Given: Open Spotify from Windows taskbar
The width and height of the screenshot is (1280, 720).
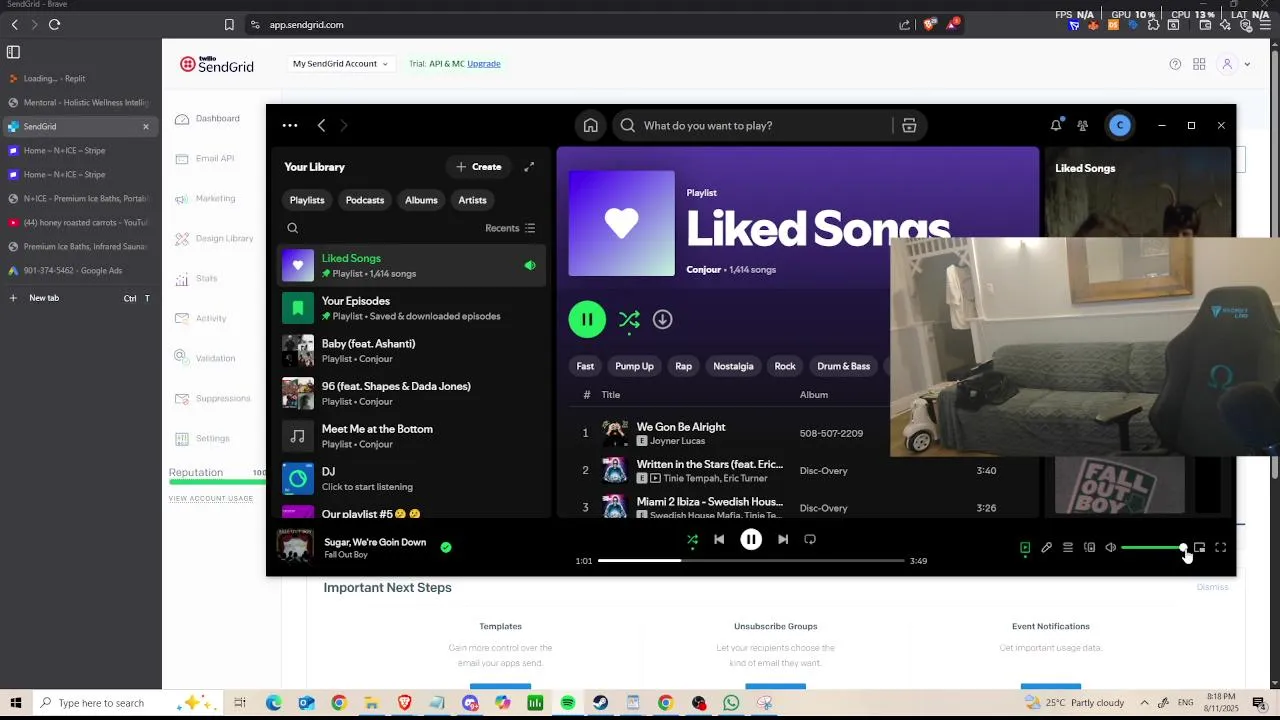Looking at the screenshot, I should point(568,703).
